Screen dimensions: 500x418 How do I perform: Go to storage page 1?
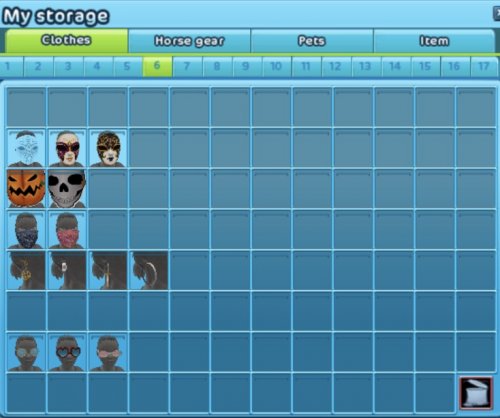11,66
